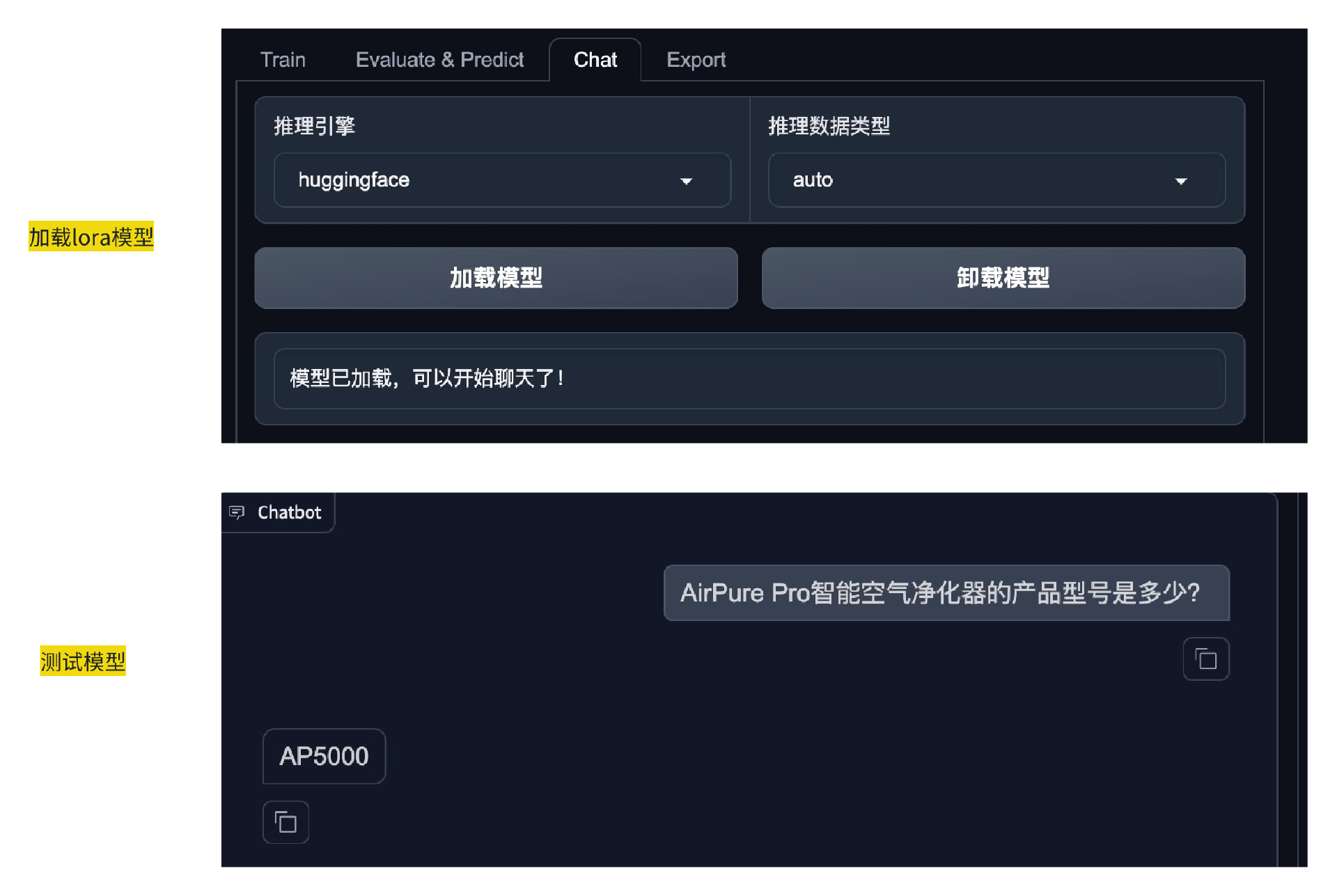Click the 测试模型 highlighted label

tap(83, 661)
